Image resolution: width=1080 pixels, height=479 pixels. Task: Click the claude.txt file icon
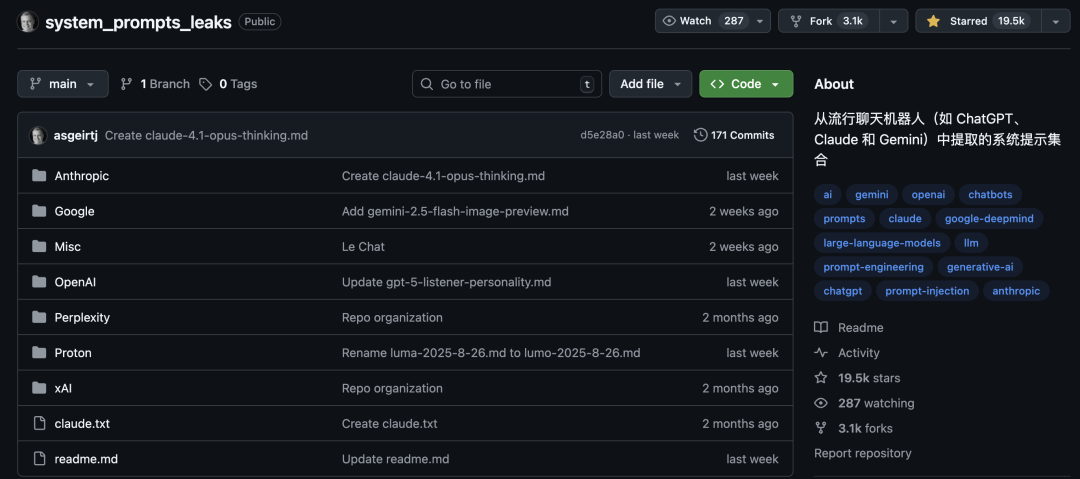pyautogui.click(x=39, y=423)
